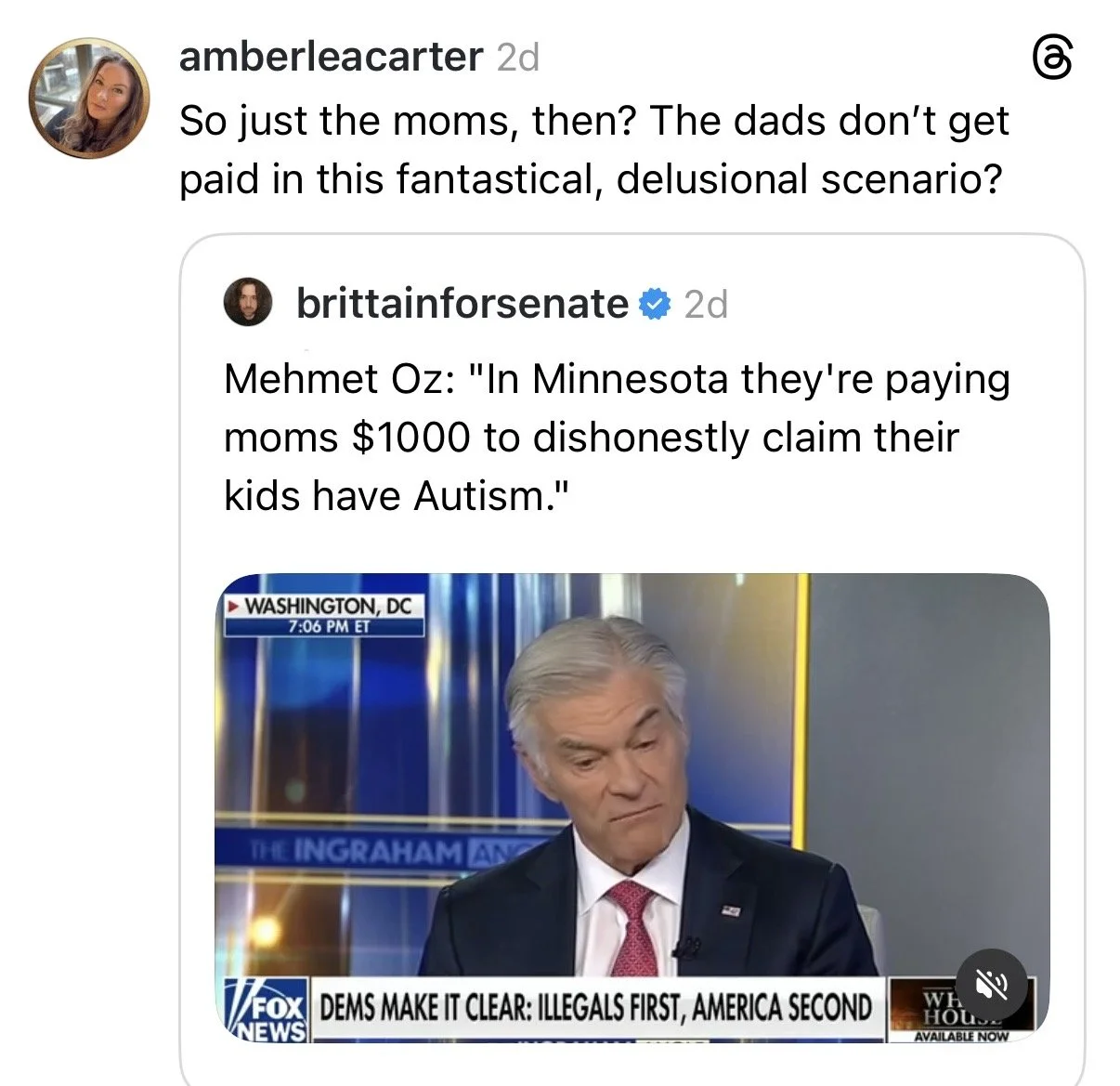Click the White House 'Available Now' box
Viewport: 1120px width, 1086px height.
pyautogui.click(x=959, y=1010)
